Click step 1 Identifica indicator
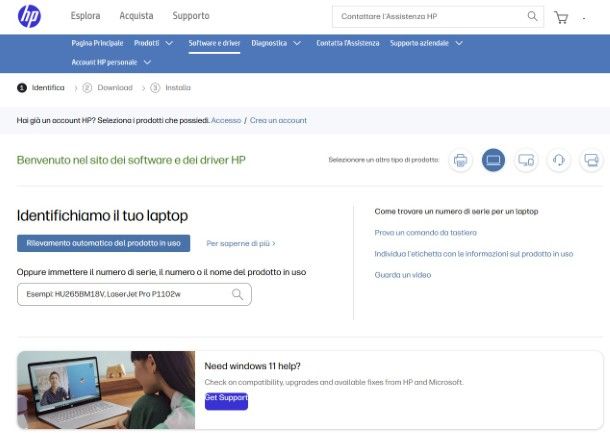Image resolution: width=610 pixels, height=433 pixels. coord(41,88)
